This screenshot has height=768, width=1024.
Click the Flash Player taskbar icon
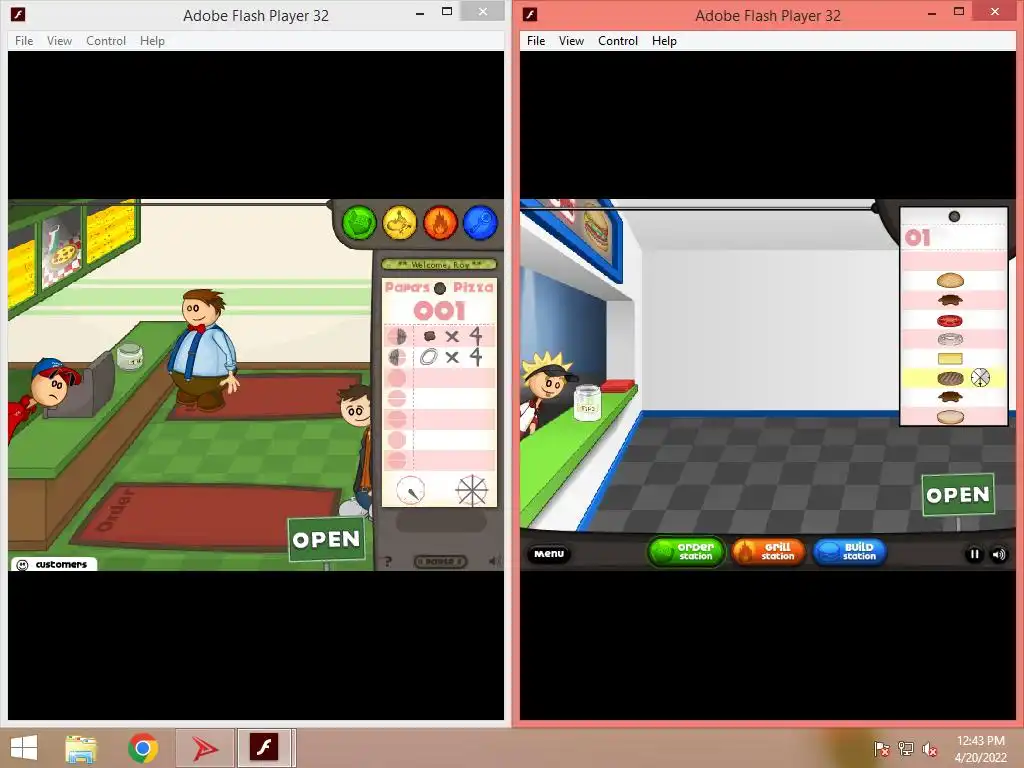tap(264, 748)
